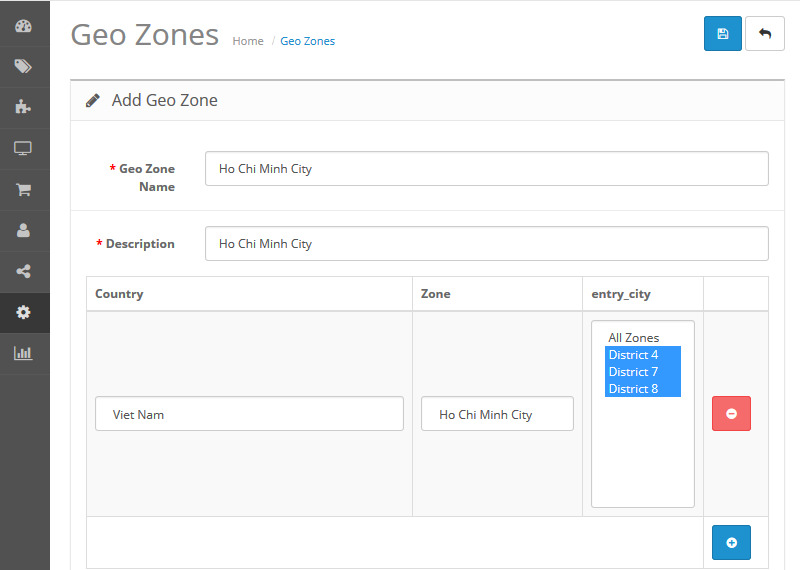
Task: Open the Extensions puzzle piece icon
Action: click(x=23, y=107)
